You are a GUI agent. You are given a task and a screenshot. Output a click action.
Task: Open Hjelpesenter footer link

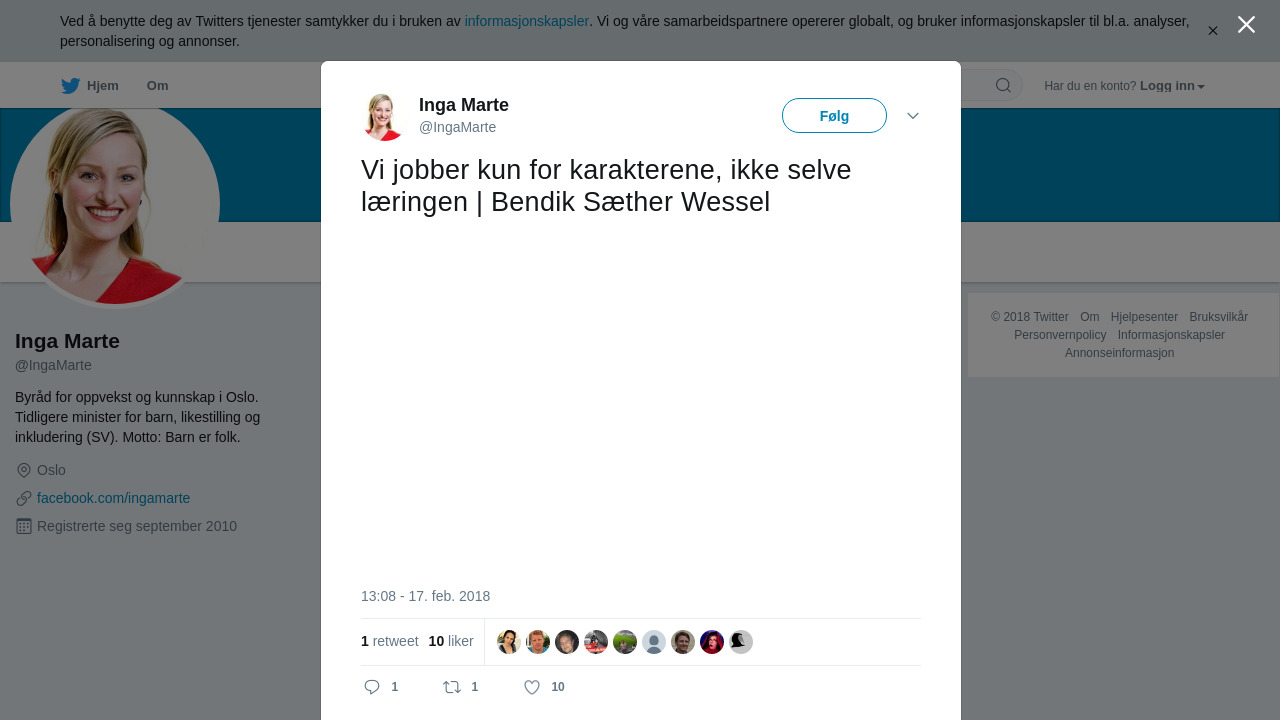coord(1144,317)
